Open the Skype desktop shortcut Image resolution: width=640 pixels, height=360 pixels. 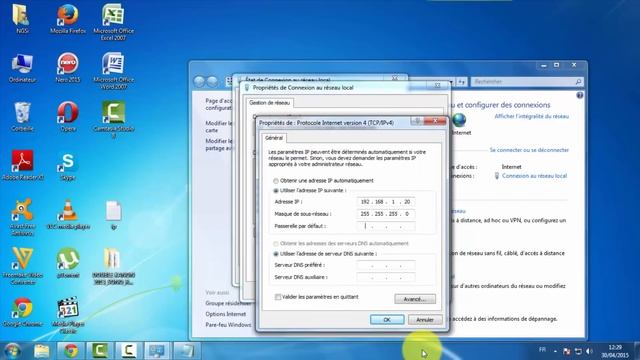click(68, 166)
